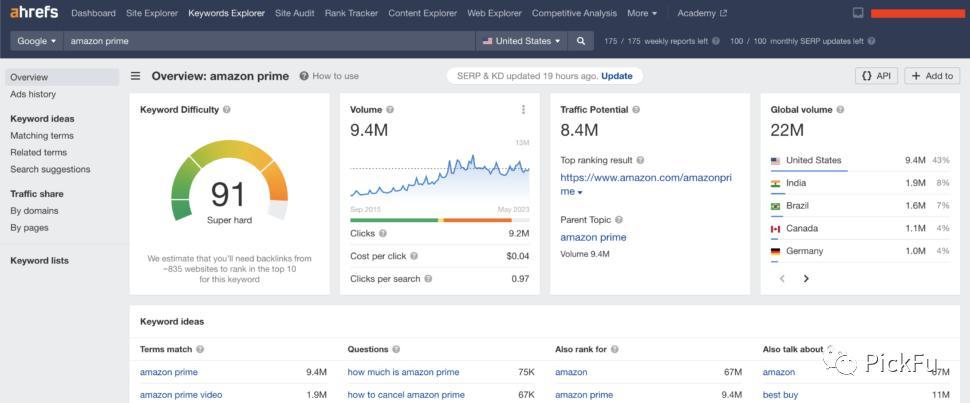The image size is (970, 403).
Task: Open how much is amazon prime question
Action: (x=403, y=372)
